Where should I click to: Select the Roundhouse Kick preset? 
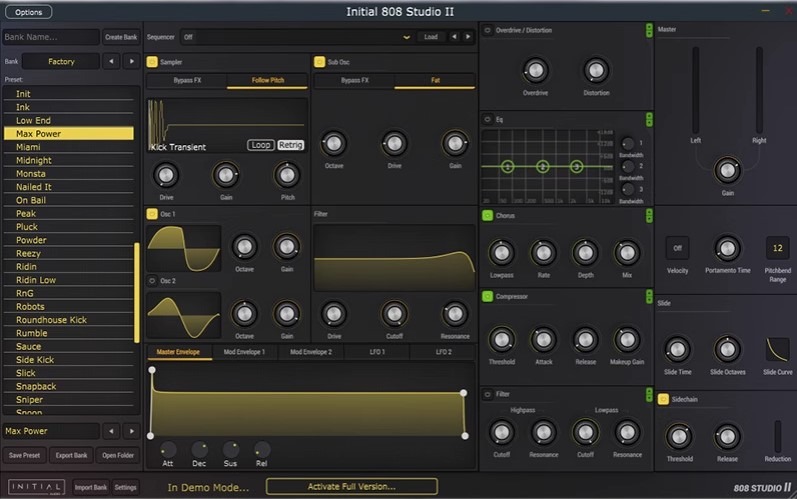(69, 320)
